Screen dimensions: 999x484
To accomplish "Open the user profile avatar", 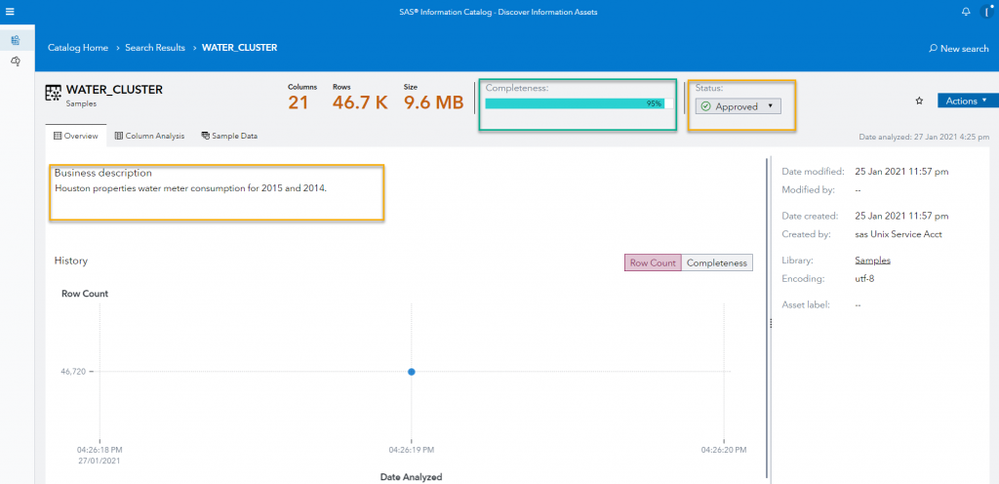I will 987,12.
